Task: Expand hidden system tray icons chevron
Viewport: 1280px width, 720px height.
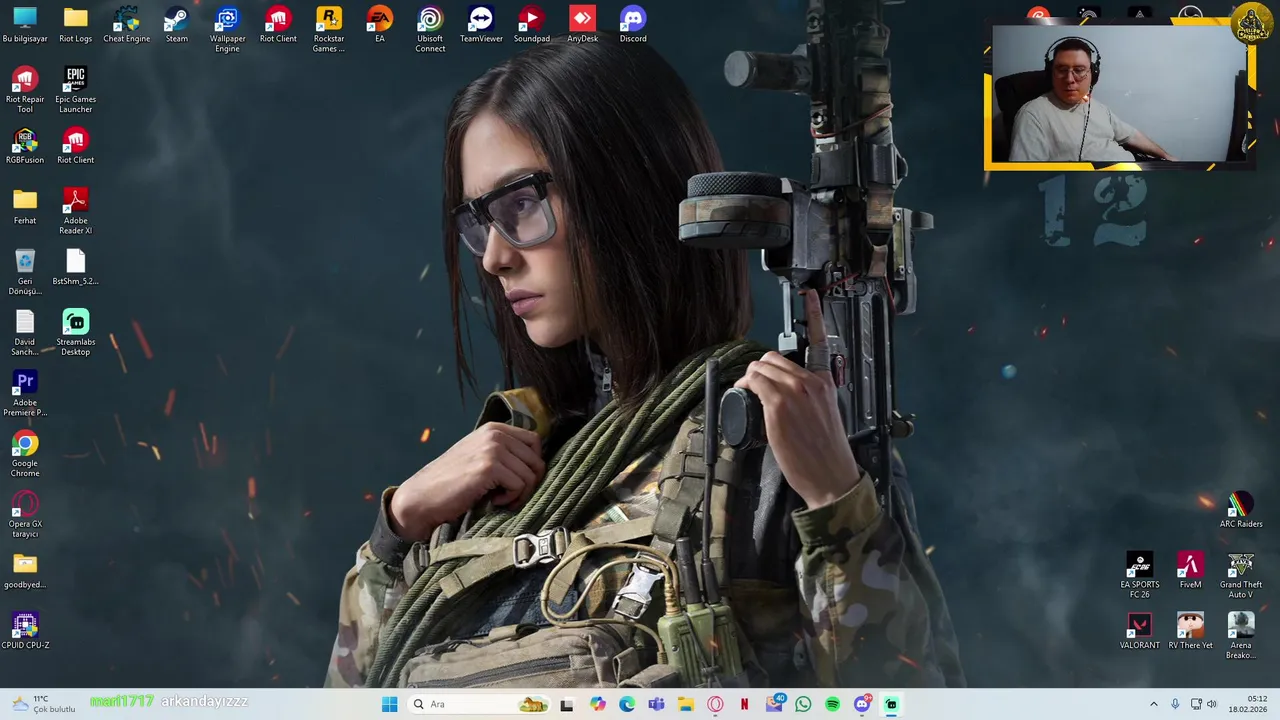Action: pyautogui.click(x=1153, y=704)
